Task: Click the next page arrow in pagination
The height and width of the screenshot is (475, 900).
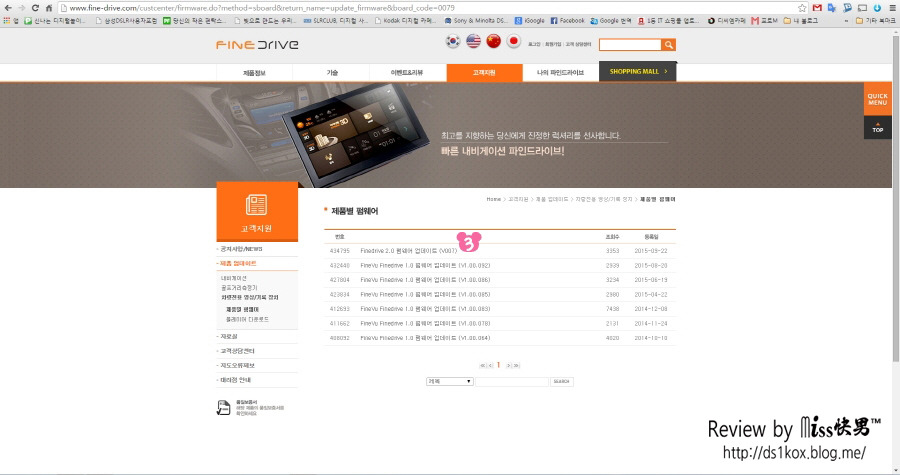Action: (x=509, y=365)
